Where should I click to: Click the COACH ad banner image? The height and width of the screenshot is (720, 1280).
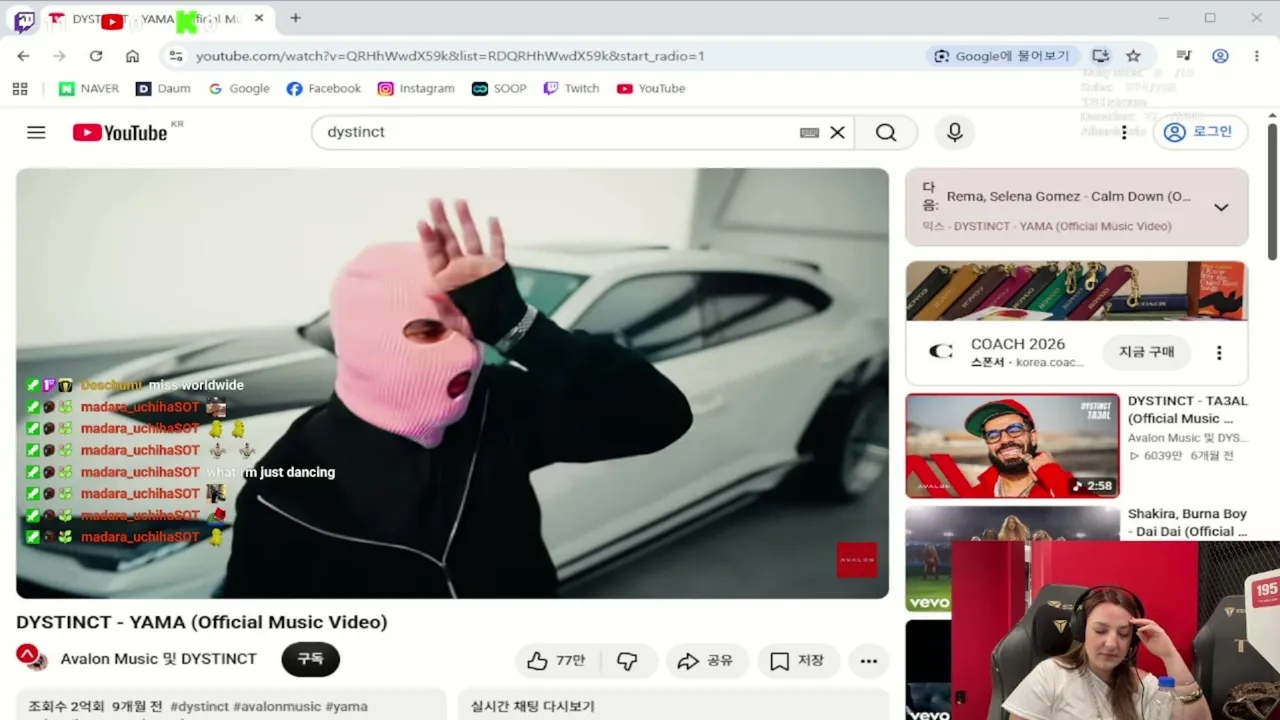[x=1077, y=291]
